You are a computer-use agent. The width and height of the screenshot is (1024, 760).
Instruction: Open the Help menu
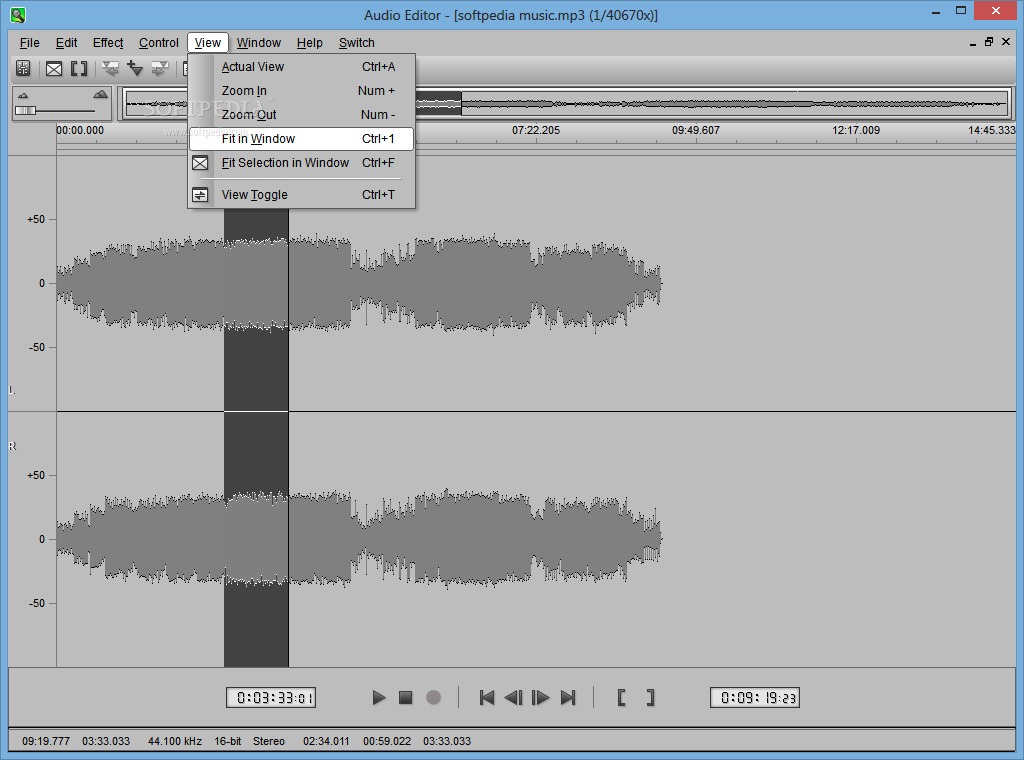310,43
